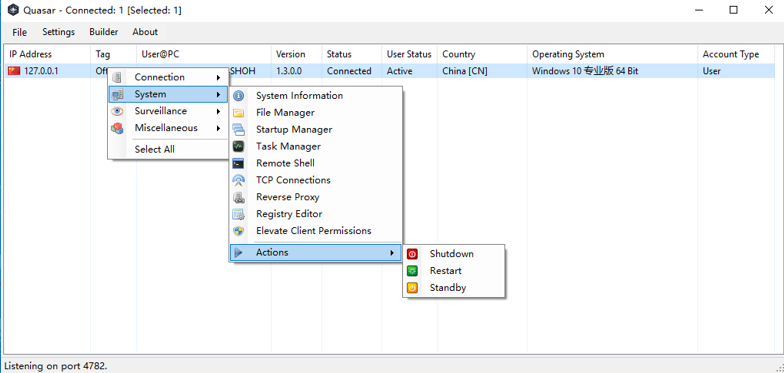The width and height of the screenshot is (784, 373).
Task: Click the Task Manager monitor icon
Action: click(239, 146)
